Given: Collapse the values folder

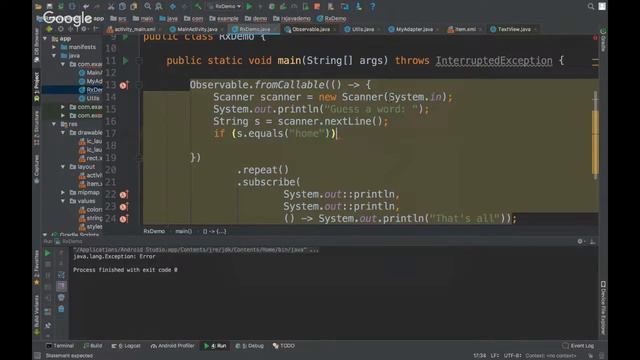Looking at the screenshot, I should coord(63,201).
